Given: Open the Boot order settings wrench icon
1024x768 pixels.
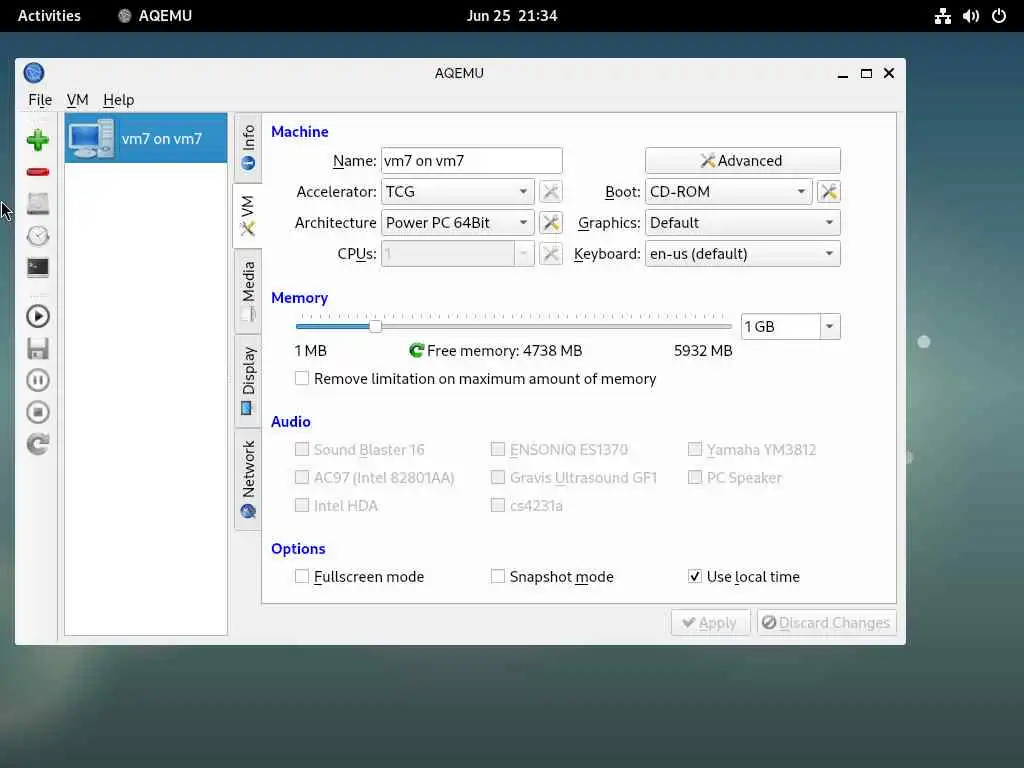Looking at the screenshot, I should (x=829, y=191).
